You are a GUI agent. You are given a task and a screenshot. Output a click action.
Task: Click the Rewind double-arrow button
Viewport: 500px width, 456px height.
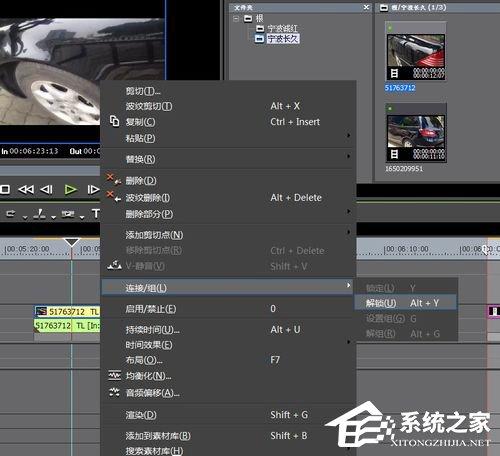(26, 190)
